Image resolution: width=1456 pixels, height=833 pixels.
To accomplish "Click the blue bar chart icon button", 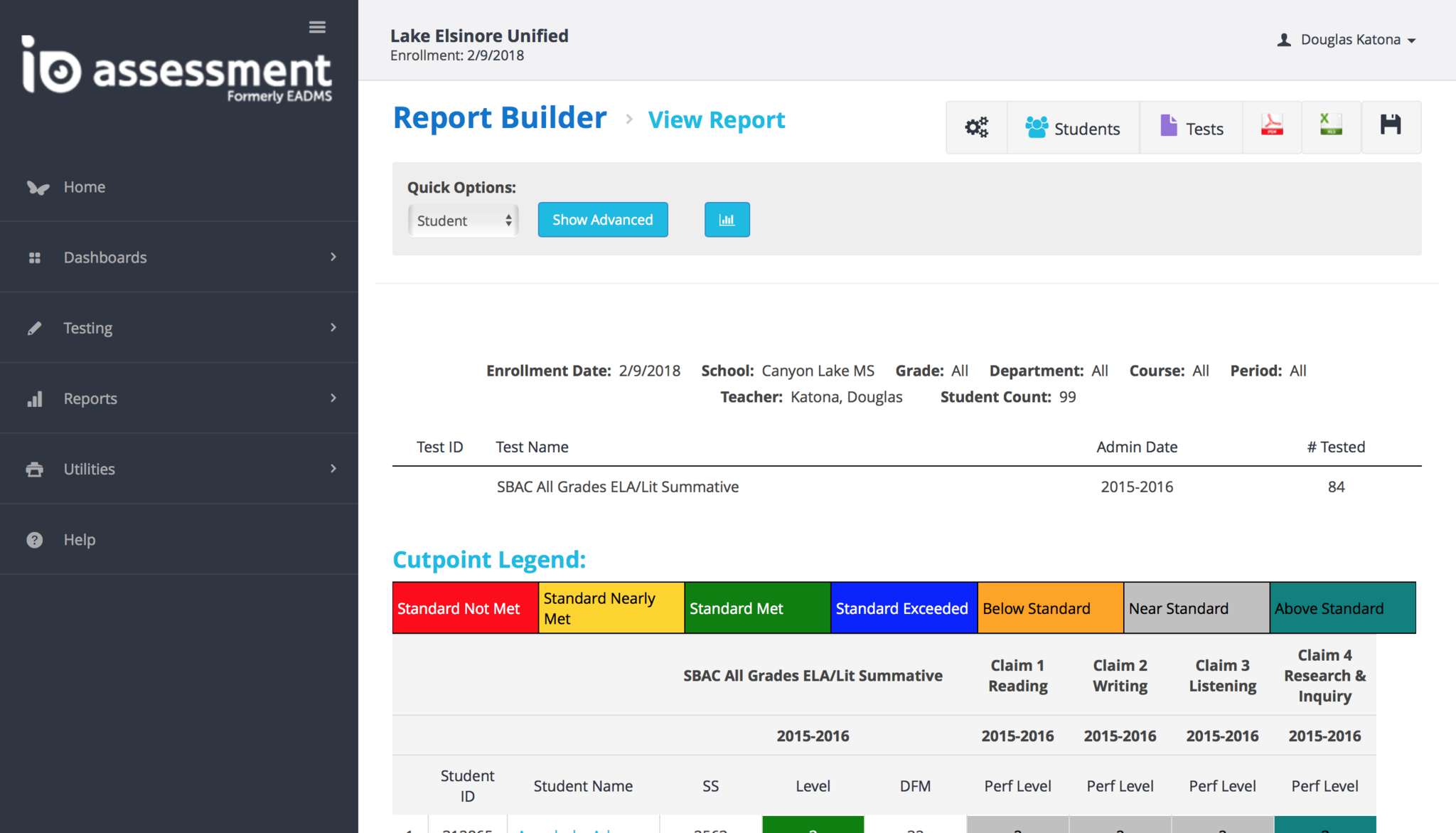I will (x=727, y=220).
